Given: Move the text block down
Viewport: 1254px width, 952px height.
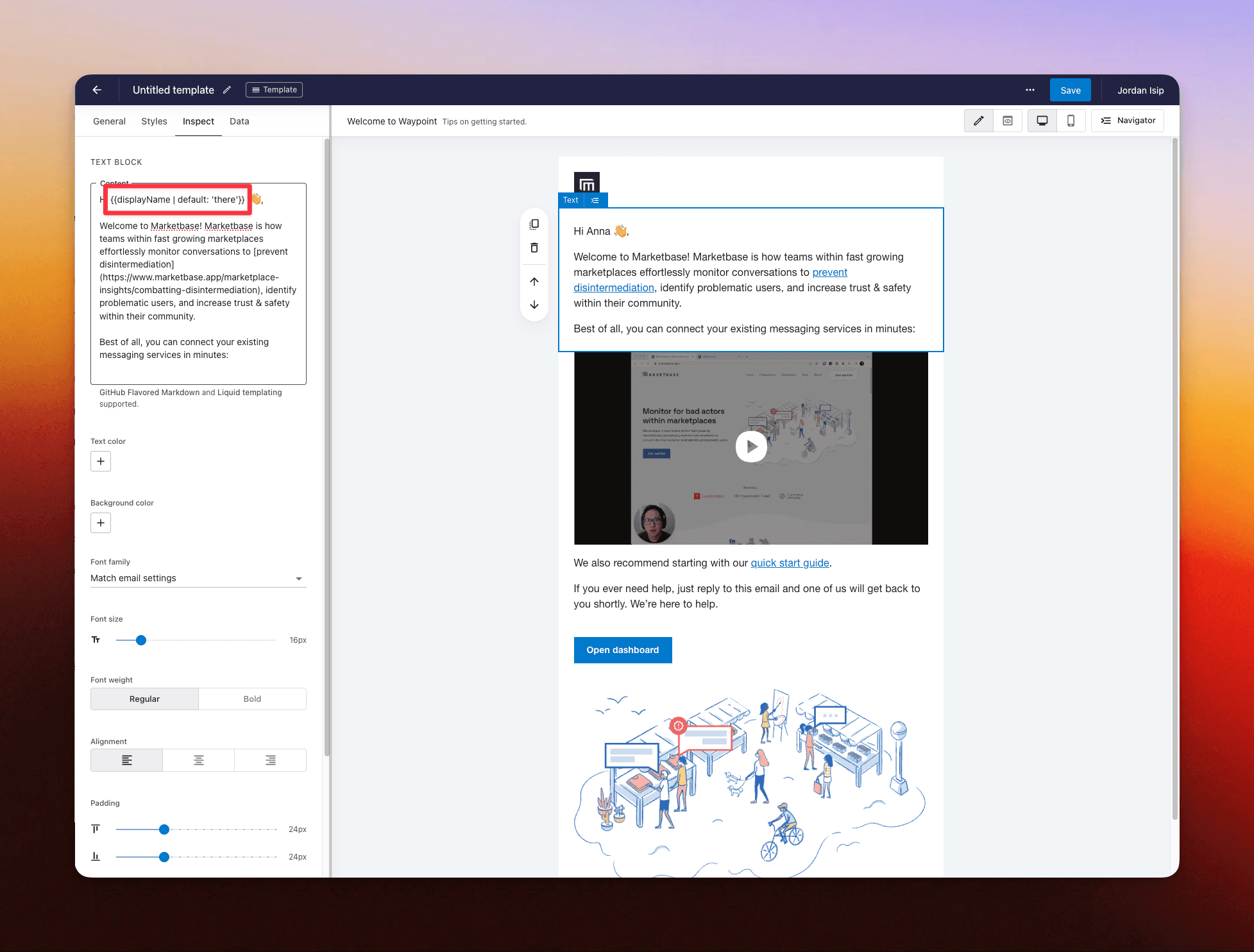Looking at the screenshot, I should point(534,305).
